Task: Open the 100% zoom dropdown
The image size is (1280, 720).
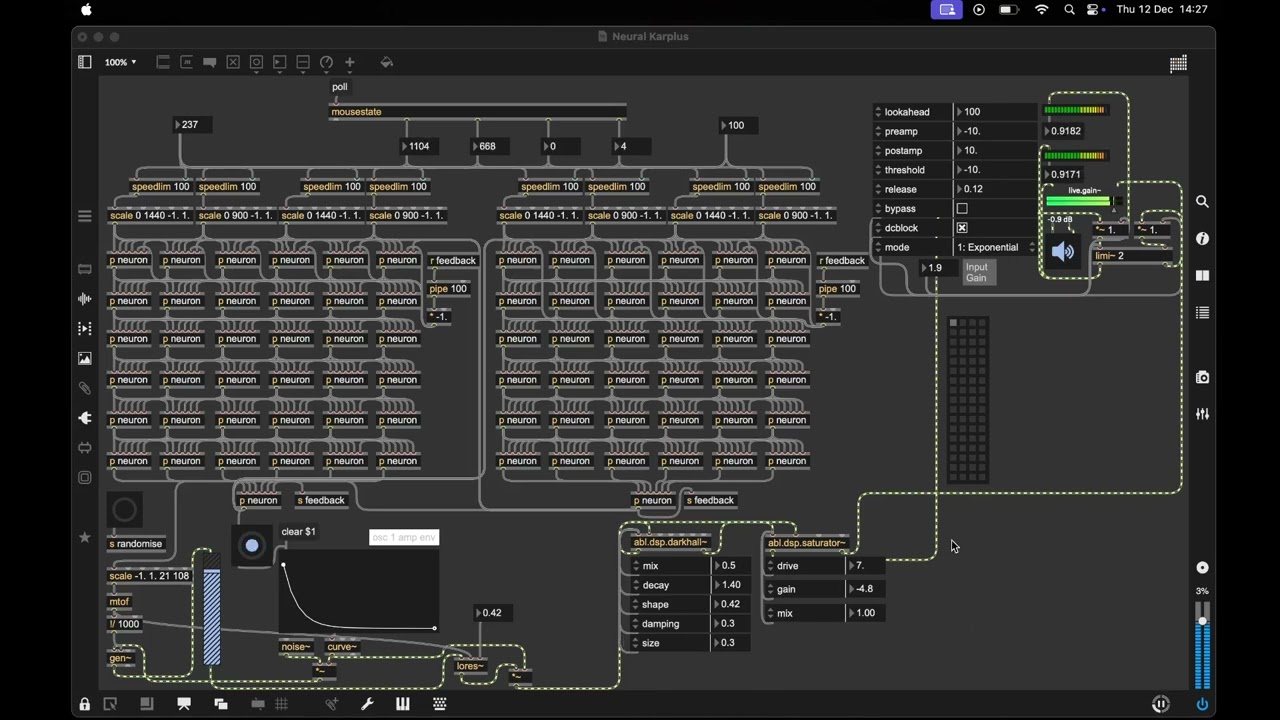Action: pyautogui.click(x=121, y=62)
